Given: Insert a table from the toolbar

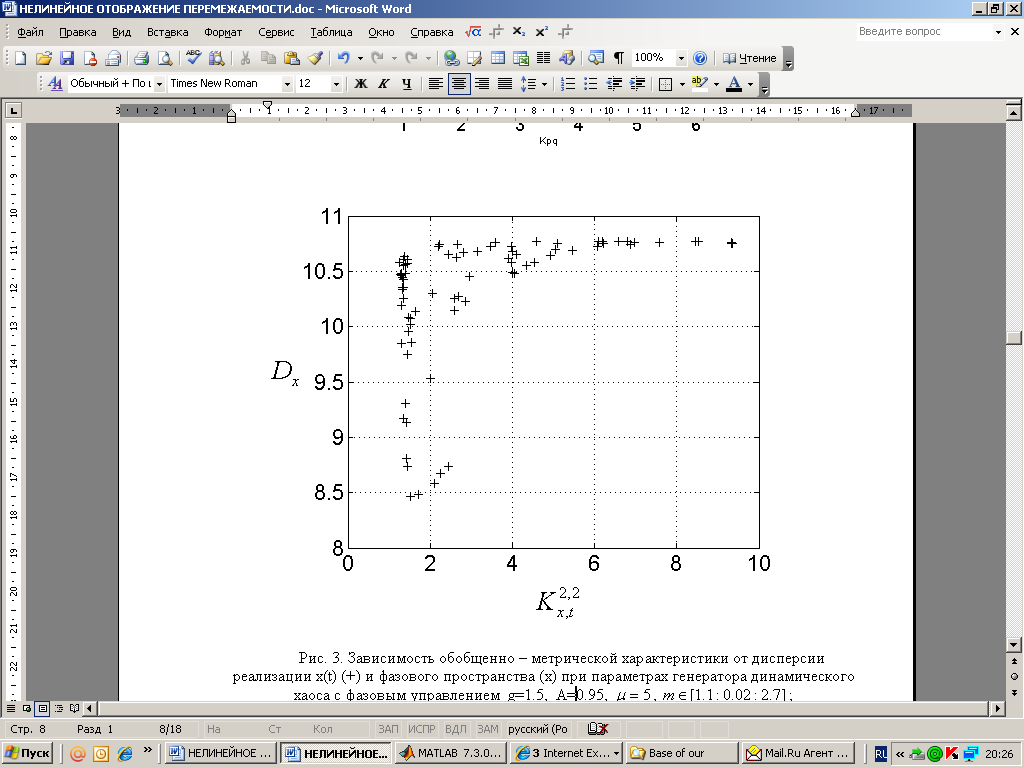Looking at the screenshot, I should (498, 58).
